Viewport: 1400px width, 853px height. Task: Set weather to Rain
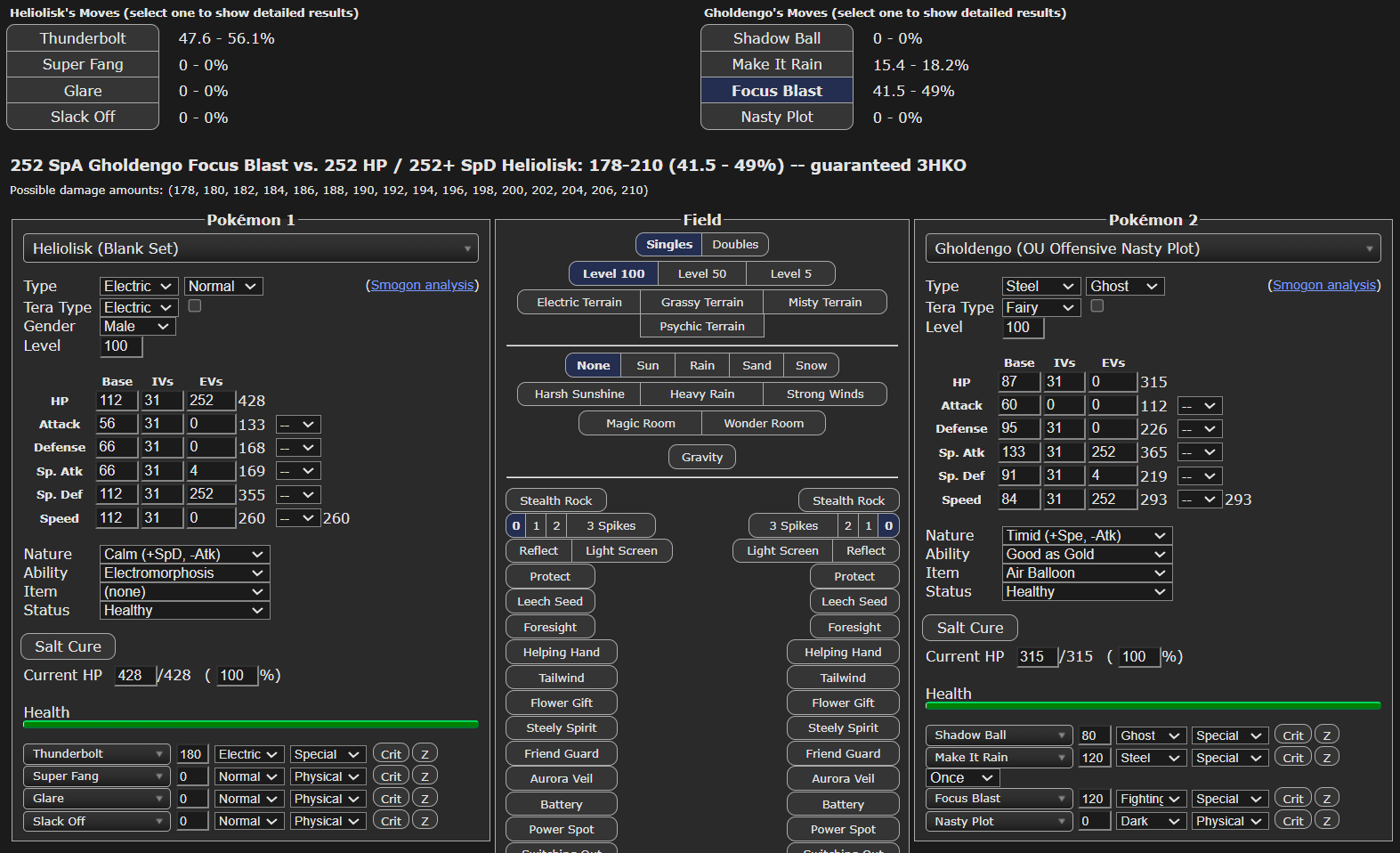click(x=702, y=365)
